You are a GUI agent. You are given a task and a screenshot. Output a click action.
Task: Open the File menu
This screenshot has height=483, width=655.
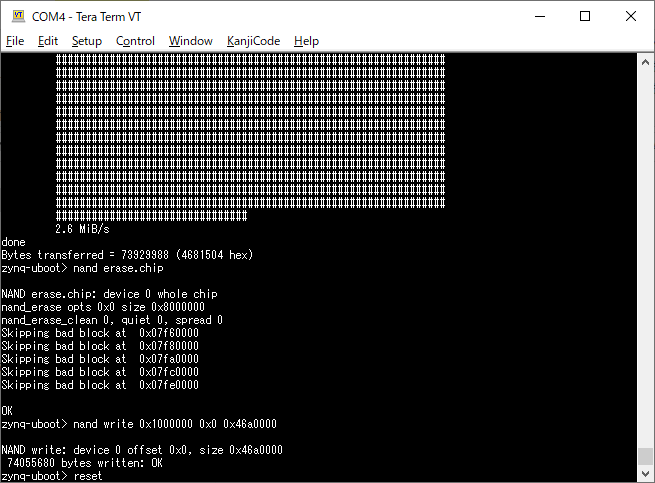(x=15, y=41)
